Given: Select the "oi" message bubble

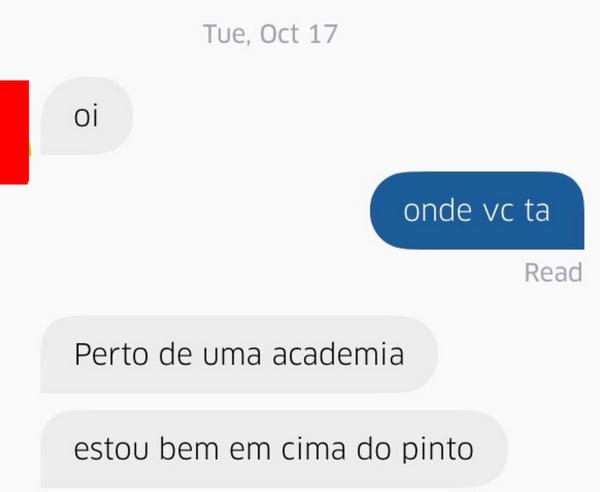Looking at the screenshot, I should point(86,116).
